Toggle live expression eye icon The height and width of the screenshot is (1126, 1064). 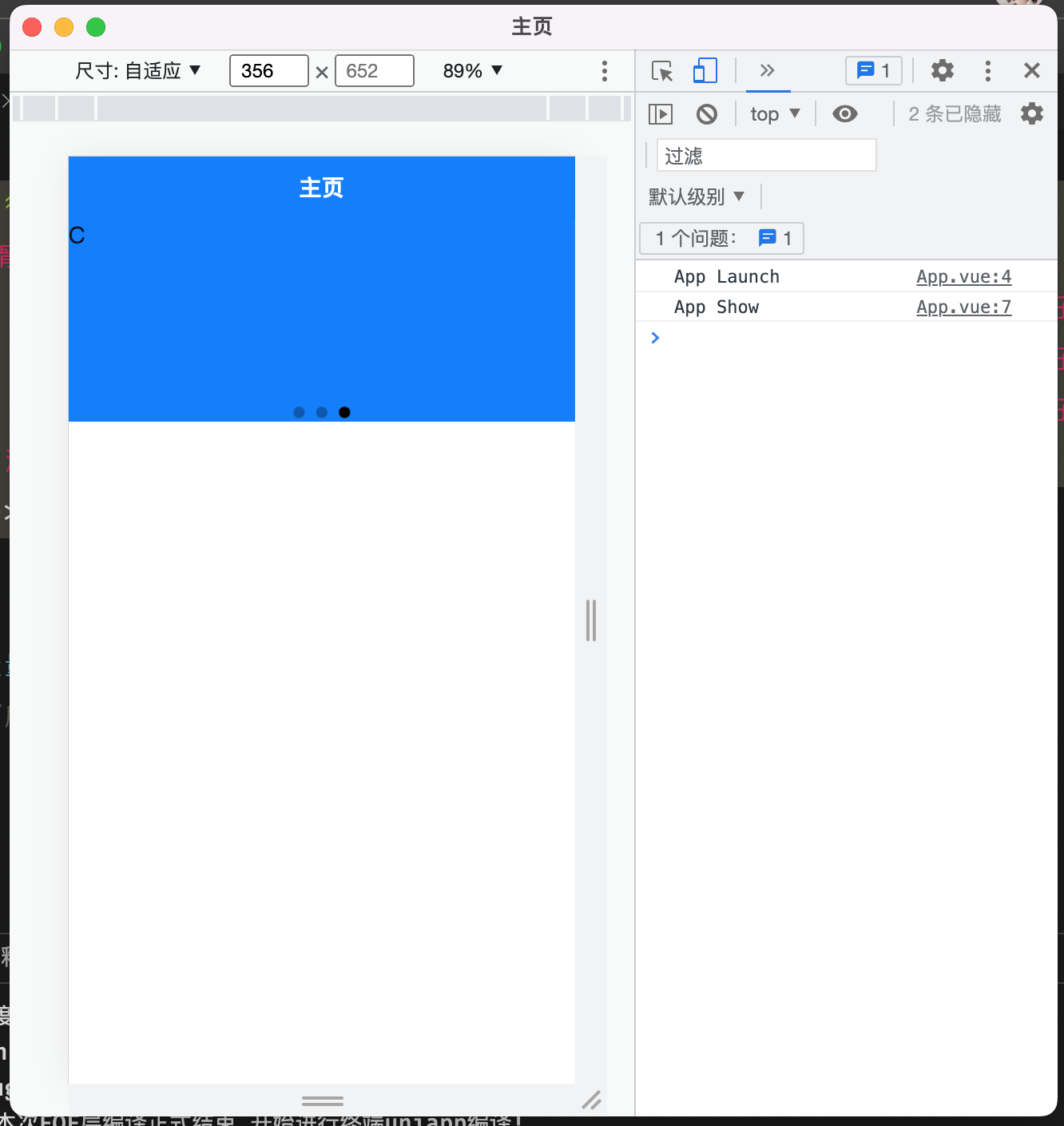[845, 114]
